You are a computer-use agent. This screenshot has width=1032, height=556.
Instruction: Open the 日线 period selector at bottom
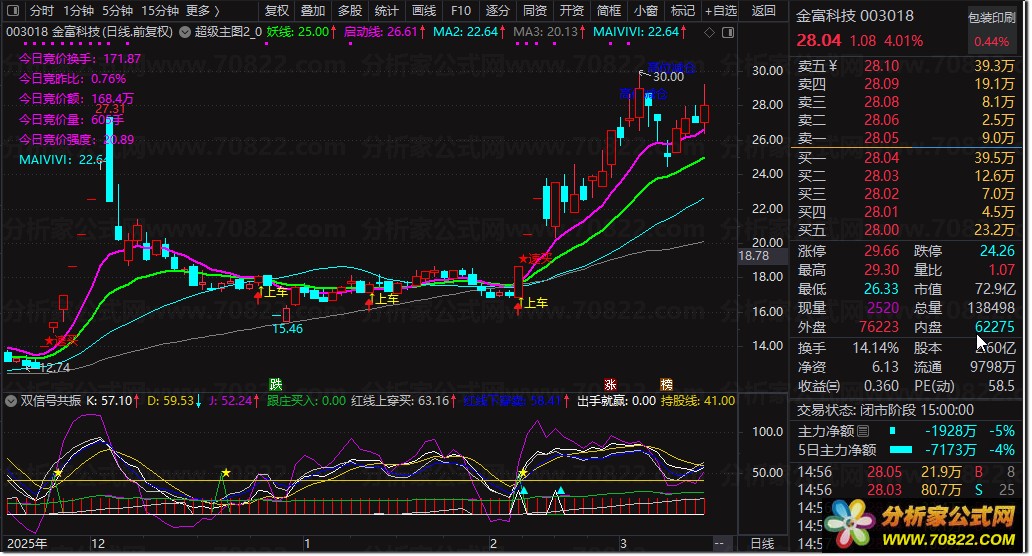[762, 543]
